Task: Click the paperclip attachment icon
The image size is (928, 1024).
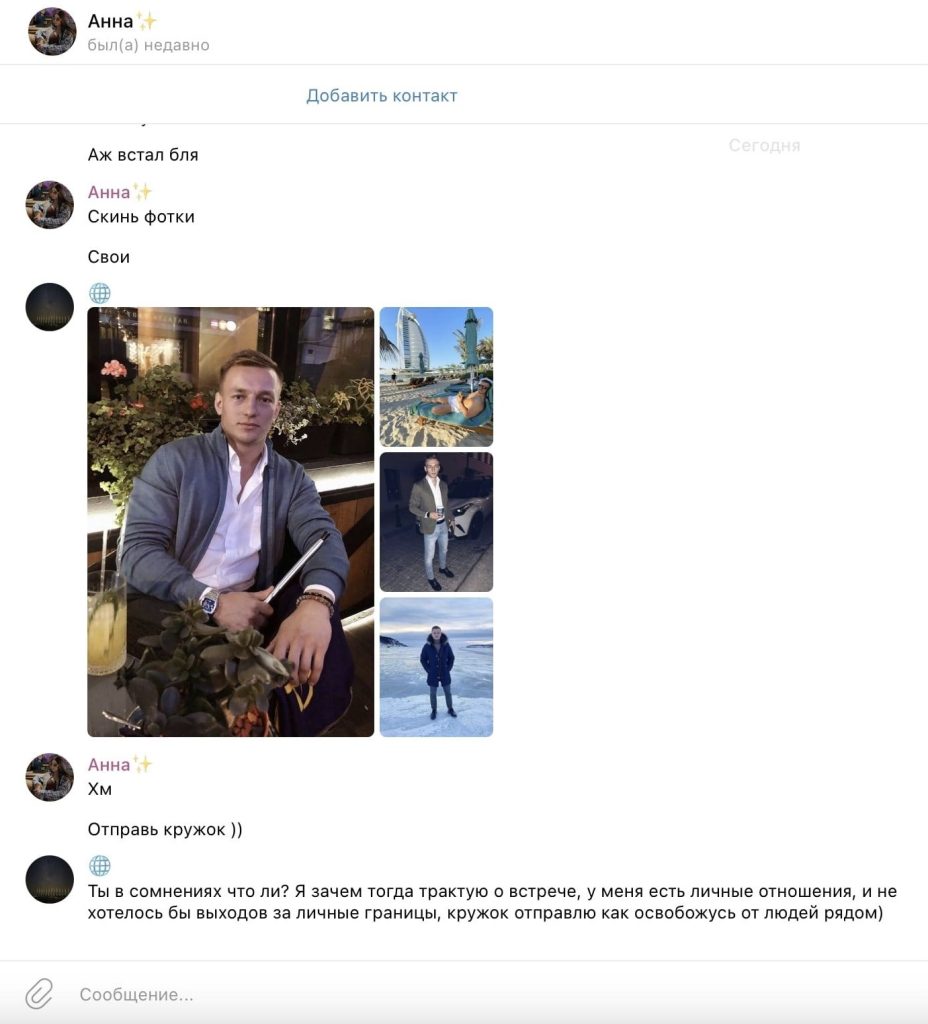Action: [x=39, y=993]
